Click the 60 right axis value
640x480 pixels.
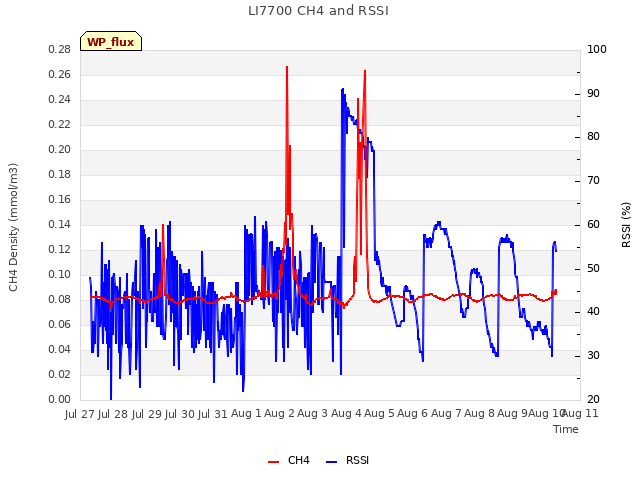tap(593, 224)
